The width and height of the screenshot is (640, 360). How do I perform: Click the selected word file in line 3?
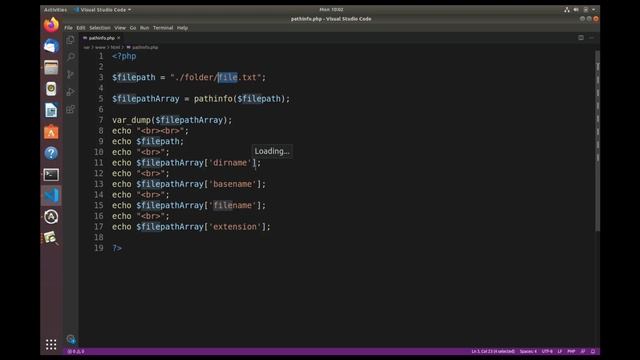pyautogui.click(x=227, y=78)
